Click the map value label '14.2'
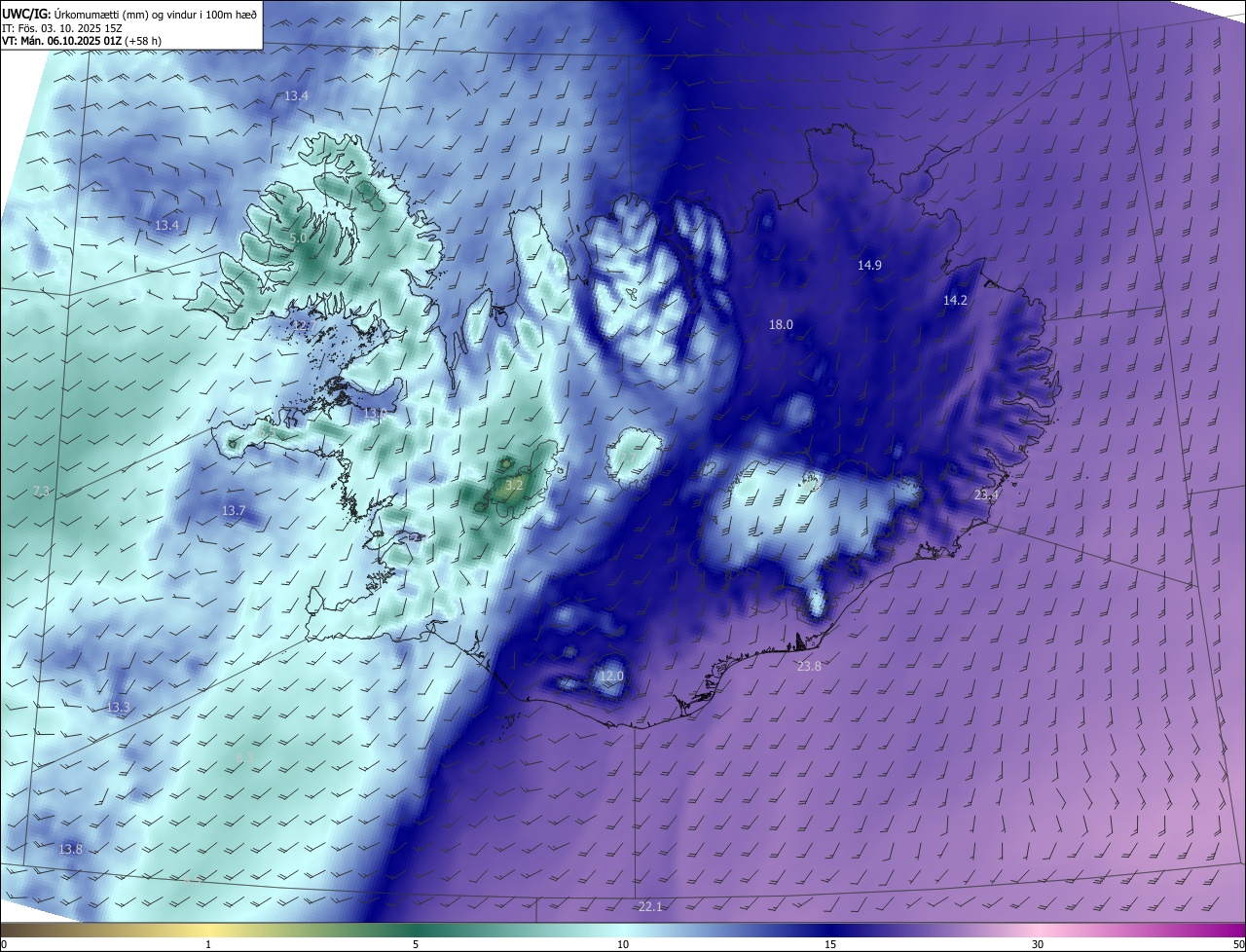 pyautogui.click(x=955, y=301)
